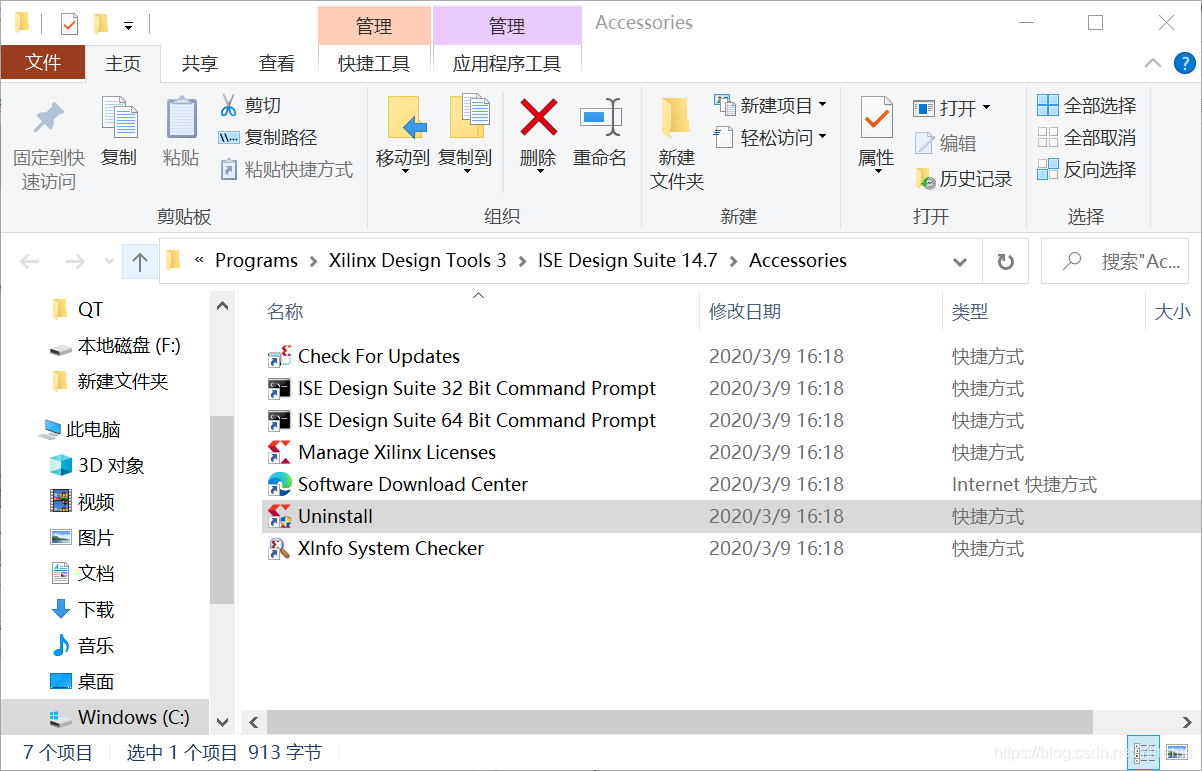This screenshot has width=1202, height=771.
Task: Open 下载 (Downloads) in navigation pane
Action: click(83, 610)
